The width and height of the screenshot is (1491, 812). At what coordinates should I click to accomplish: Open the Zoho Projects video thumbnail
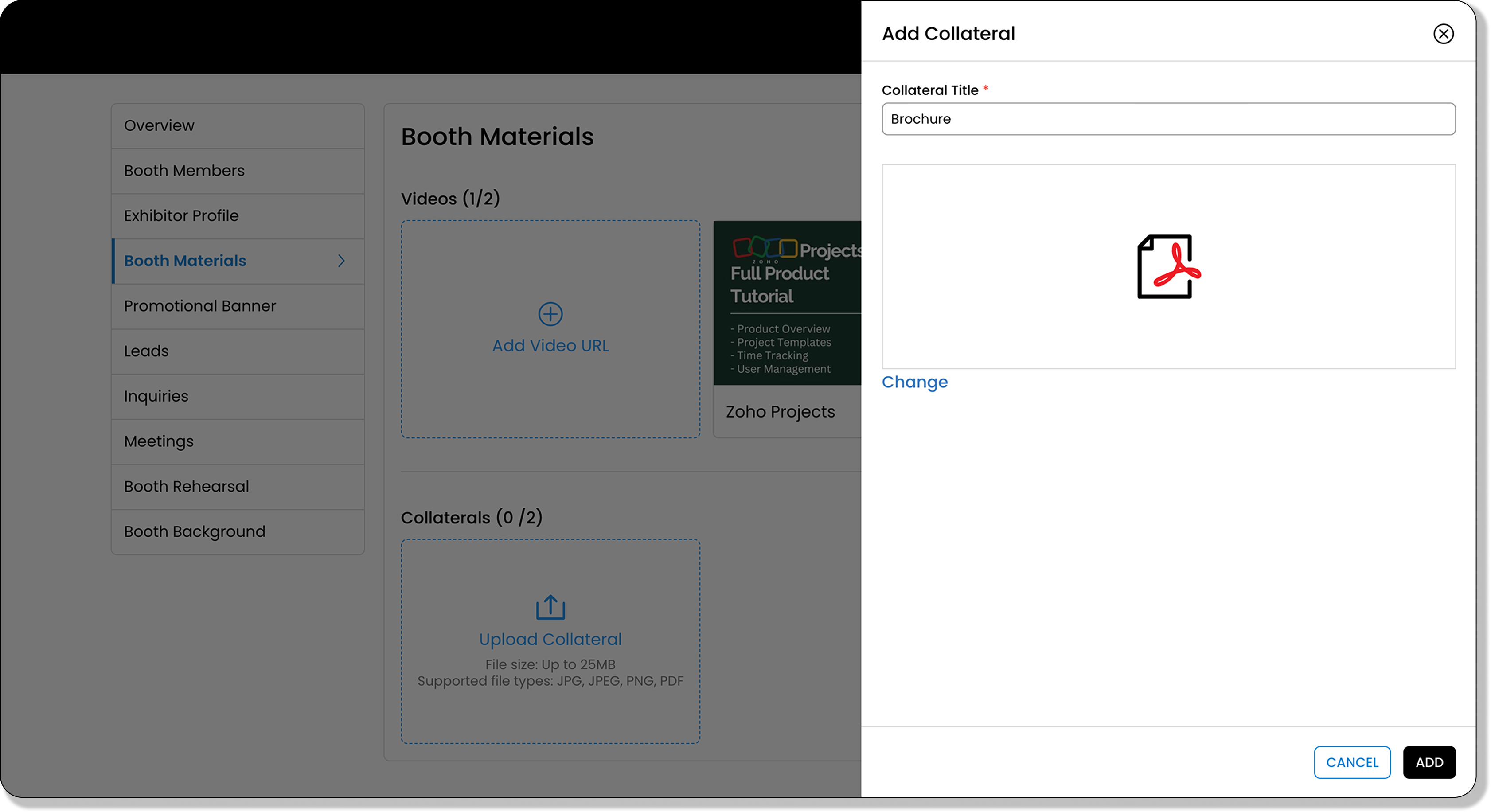(x=787, y=303)
